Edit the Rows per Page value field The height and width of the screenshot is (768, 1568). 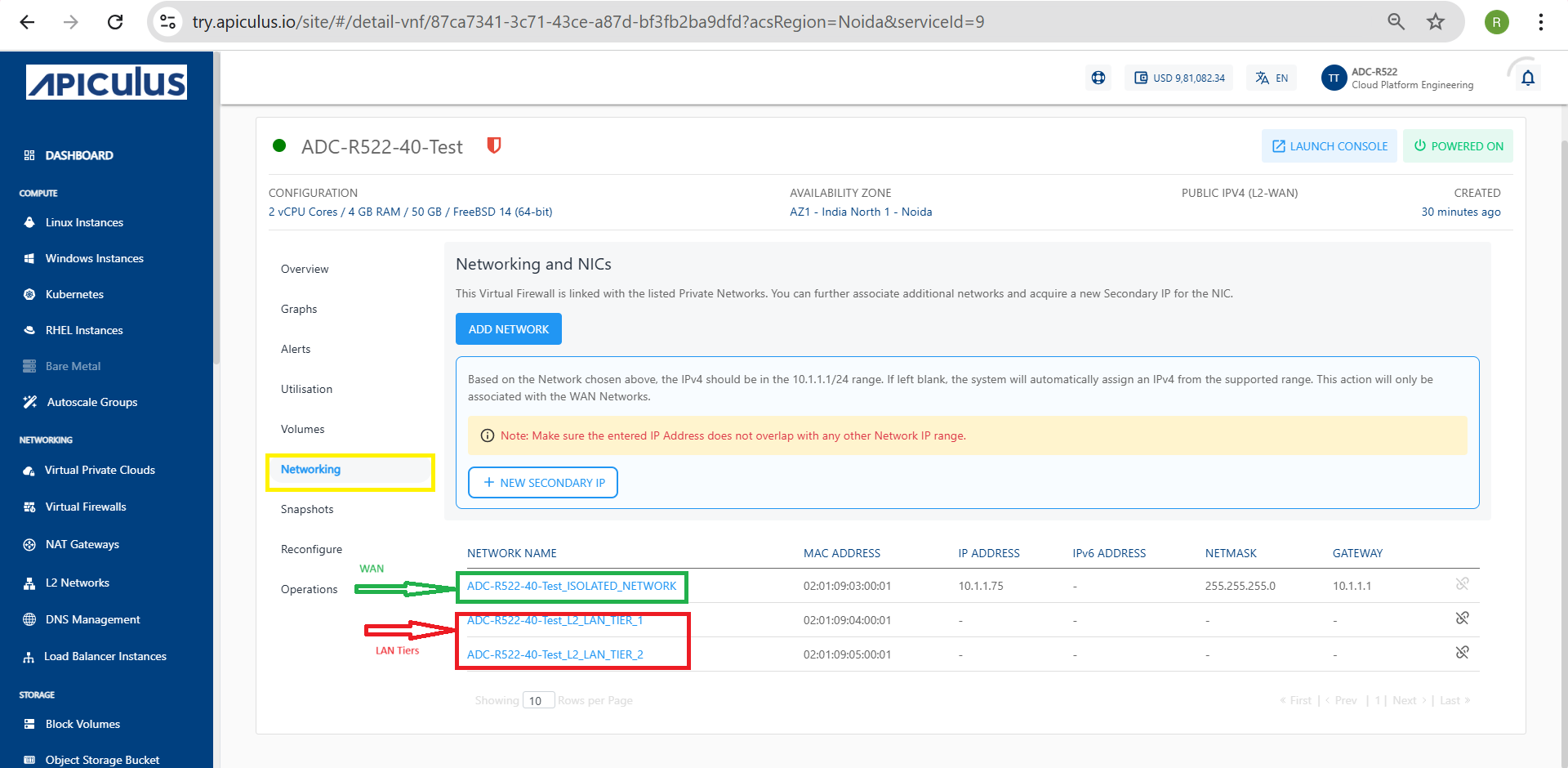538,700
